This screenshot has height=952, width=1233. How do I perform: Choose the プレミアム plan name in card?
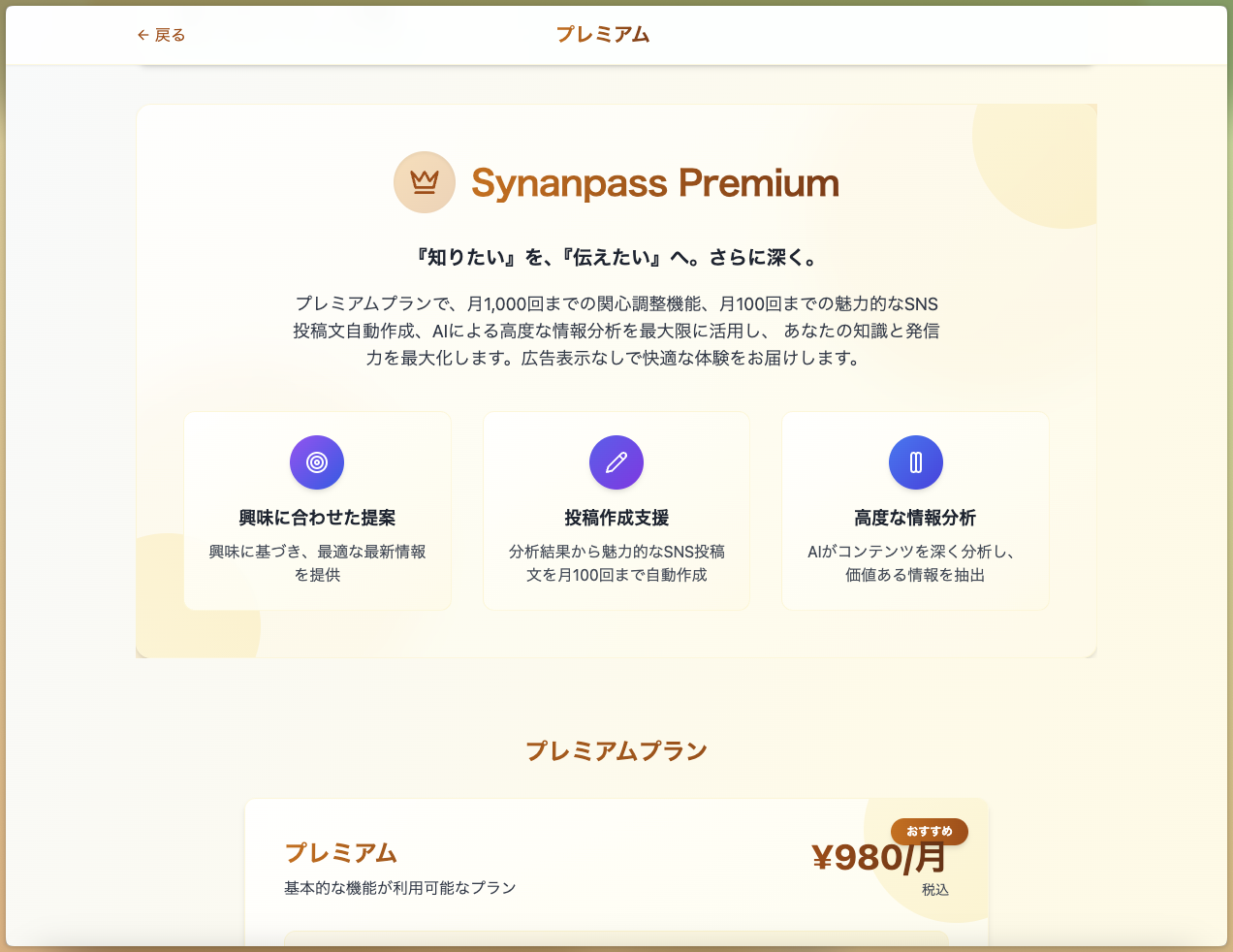(340, 853)
